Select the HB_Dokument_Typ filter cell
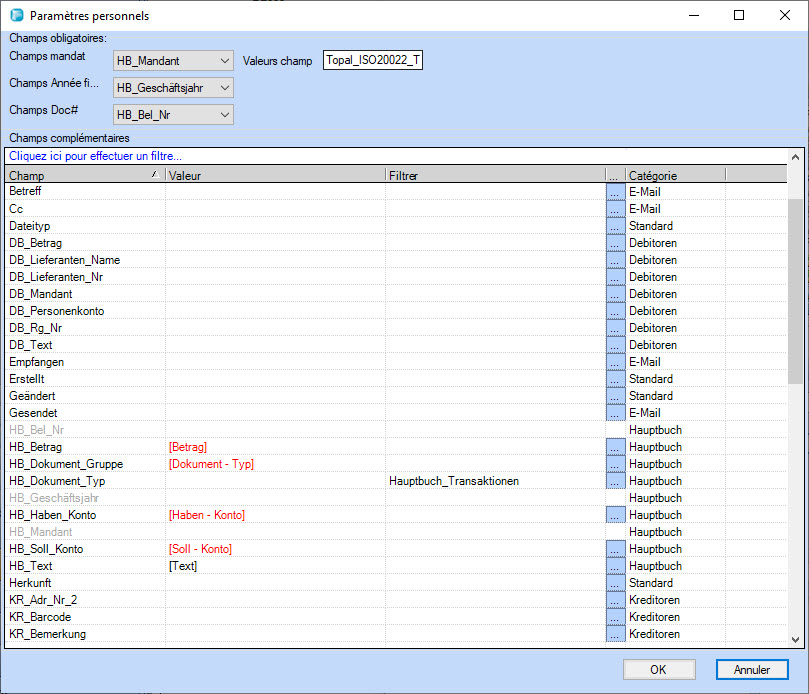The image size is (809, 694). pos(494,481)
